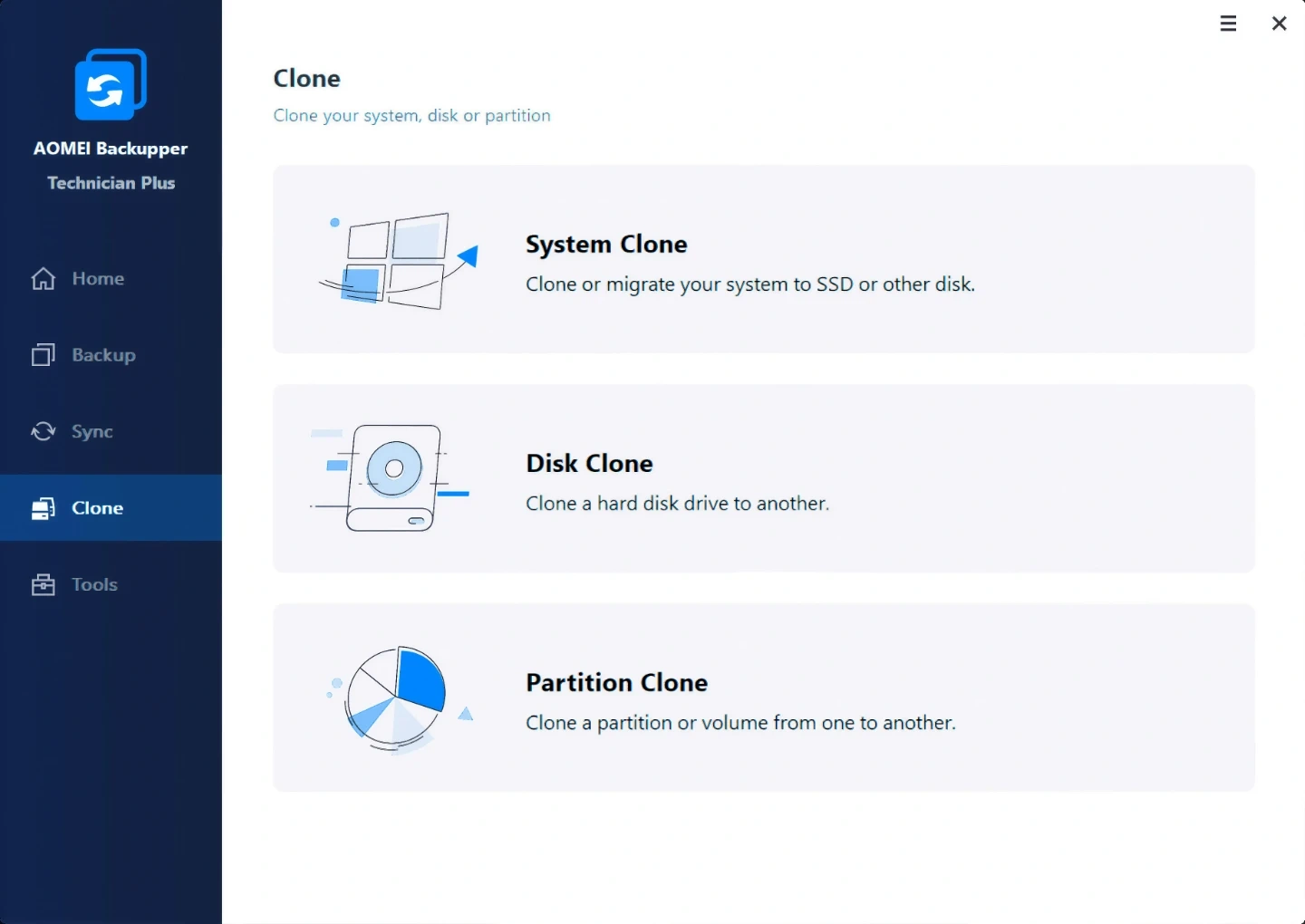Screen dimensions: 1305x924
Task: Close the AOMEI Backupper window
Action: point(1279,24)
